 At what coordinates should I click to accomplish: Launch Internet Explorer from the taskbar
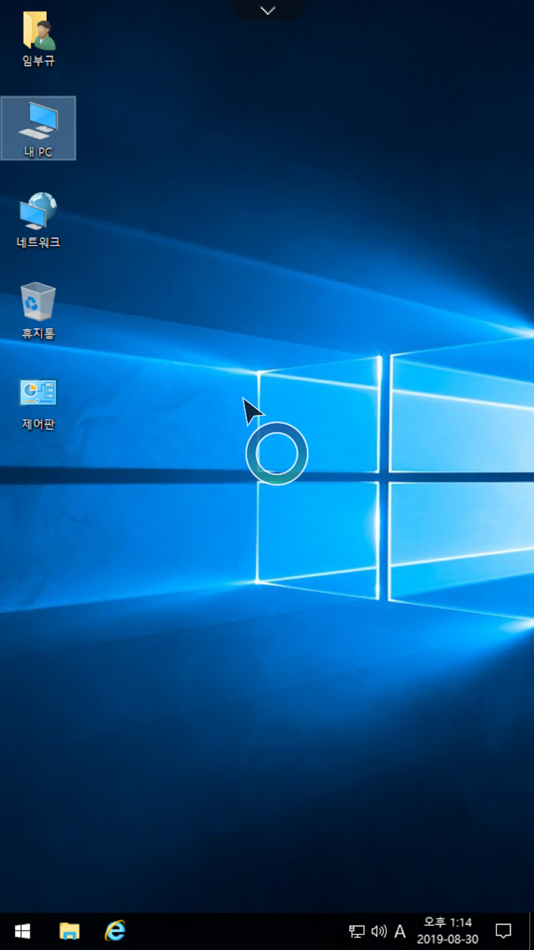(x=115, y=930)
